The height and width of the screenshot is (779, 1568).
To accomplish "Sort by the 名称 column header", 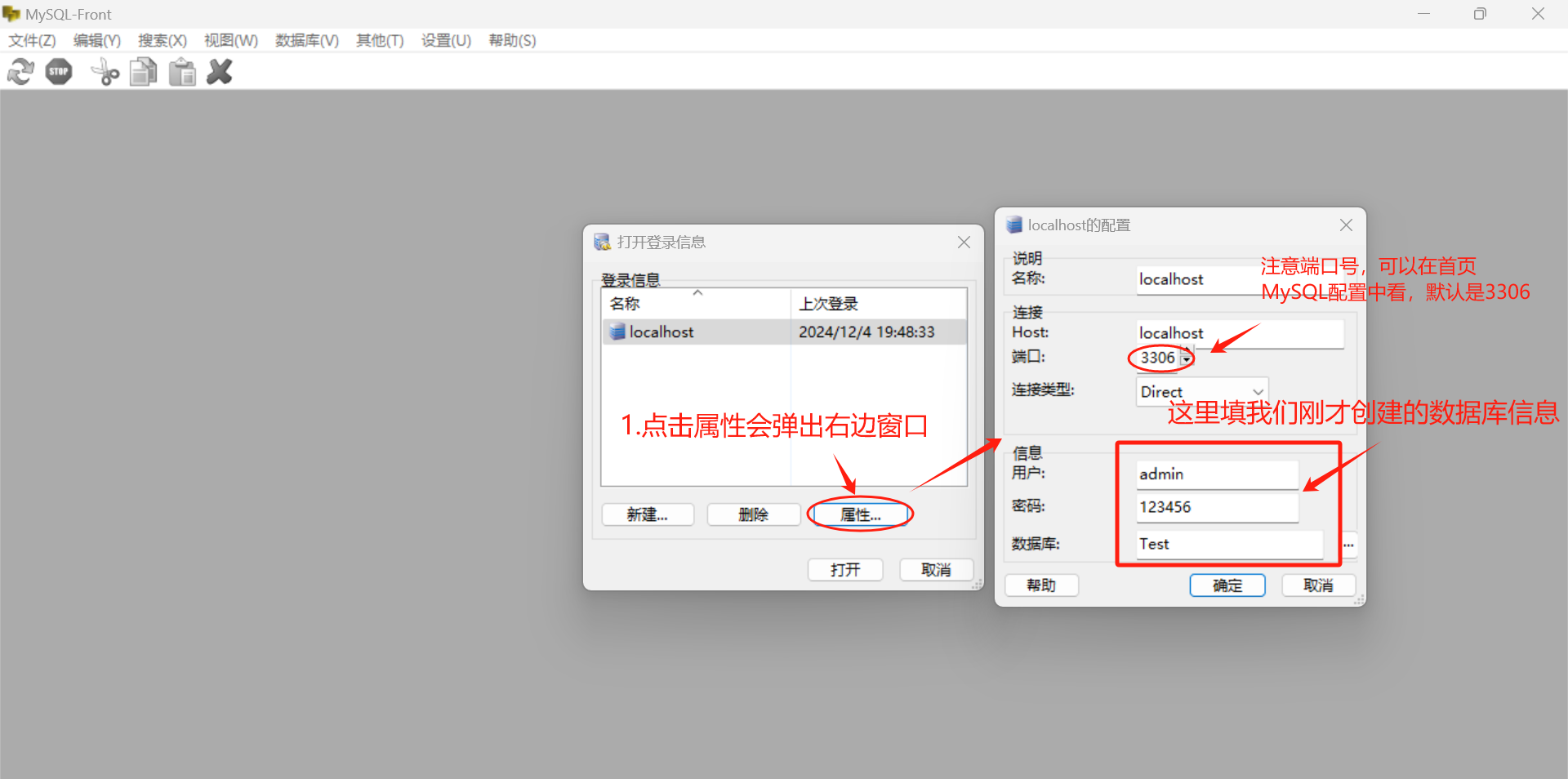I will pos(696,304).
